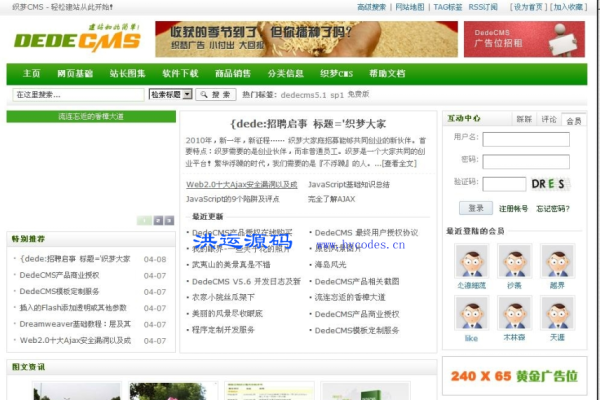The width and height of the screenshot is (600, 400).
Task: Click the 登录 button
Action: (476, 208)
